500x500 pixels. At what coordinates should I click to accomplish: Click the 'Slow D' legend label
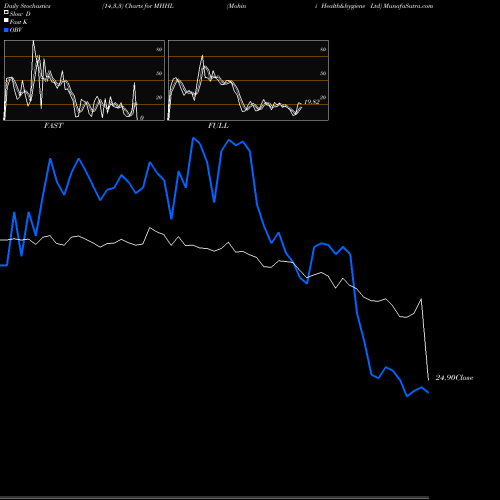(20, 14)
